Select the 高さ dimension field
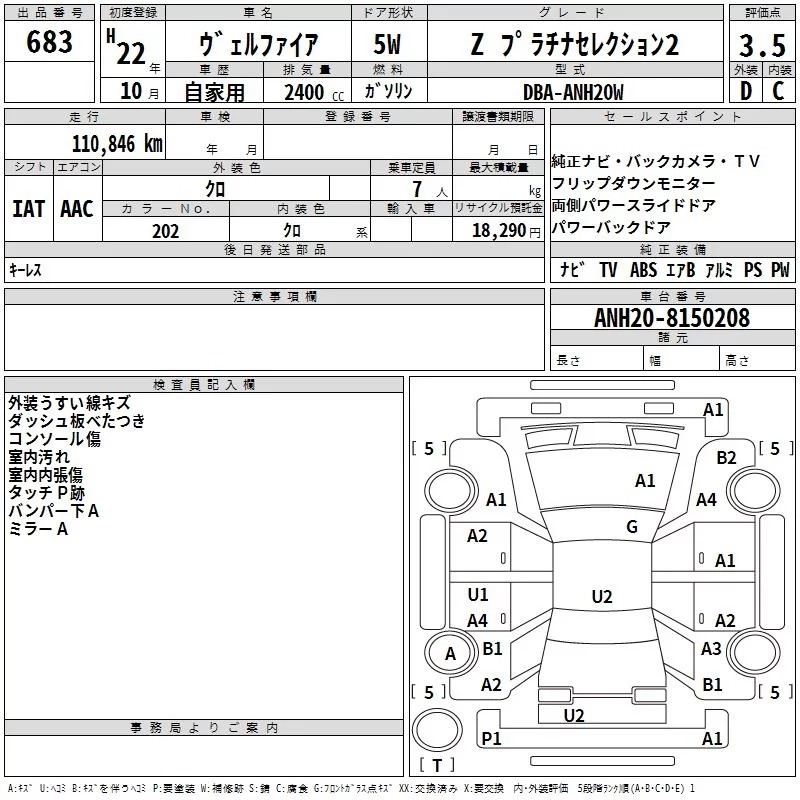The width and height of the screenshot is (800, 800). pos(758,360)
